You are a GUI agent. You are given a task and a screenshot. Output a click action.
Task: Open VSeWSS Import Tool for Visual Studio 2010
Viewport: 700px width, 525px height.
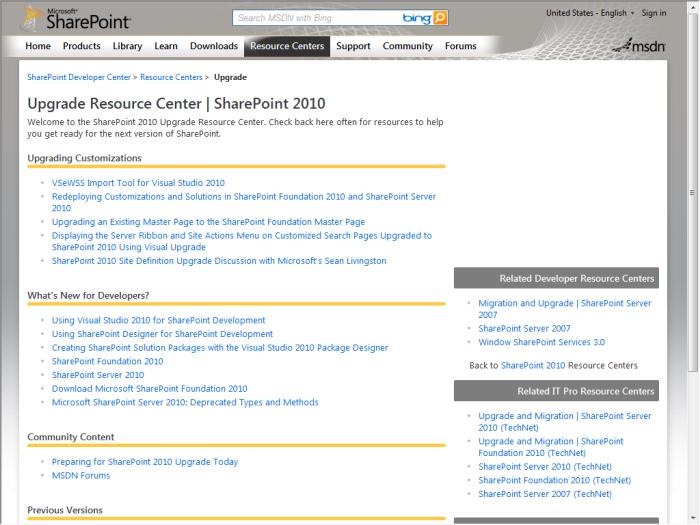tap(138, 183)
